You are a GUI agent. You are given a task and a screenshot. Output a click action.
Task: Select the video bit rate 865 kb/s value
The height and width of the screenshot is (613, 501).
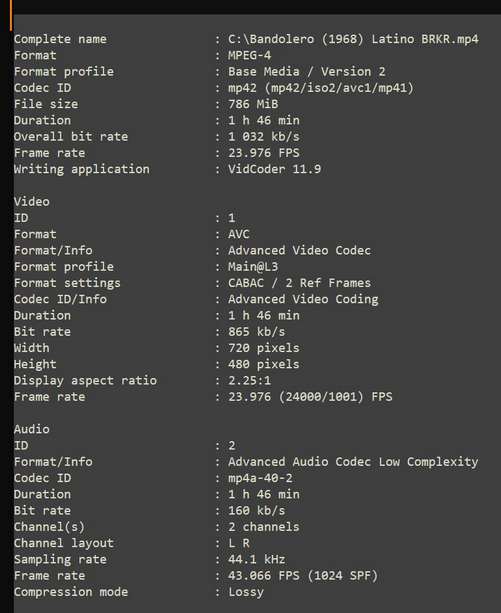(256, 332)
